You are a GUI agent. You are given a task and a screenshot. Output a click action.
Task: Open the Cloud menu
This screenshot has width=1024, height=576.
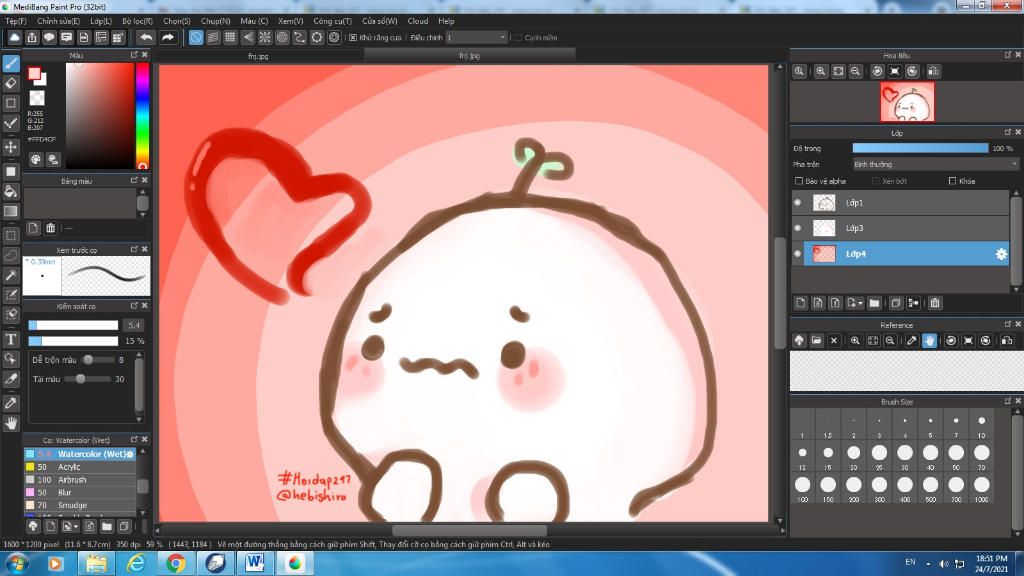click(x=417, y=21)
